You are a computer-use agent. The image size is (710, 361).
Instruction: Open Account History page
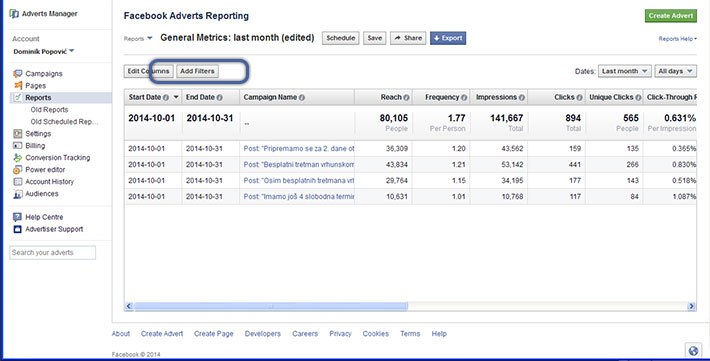[49, 182]
